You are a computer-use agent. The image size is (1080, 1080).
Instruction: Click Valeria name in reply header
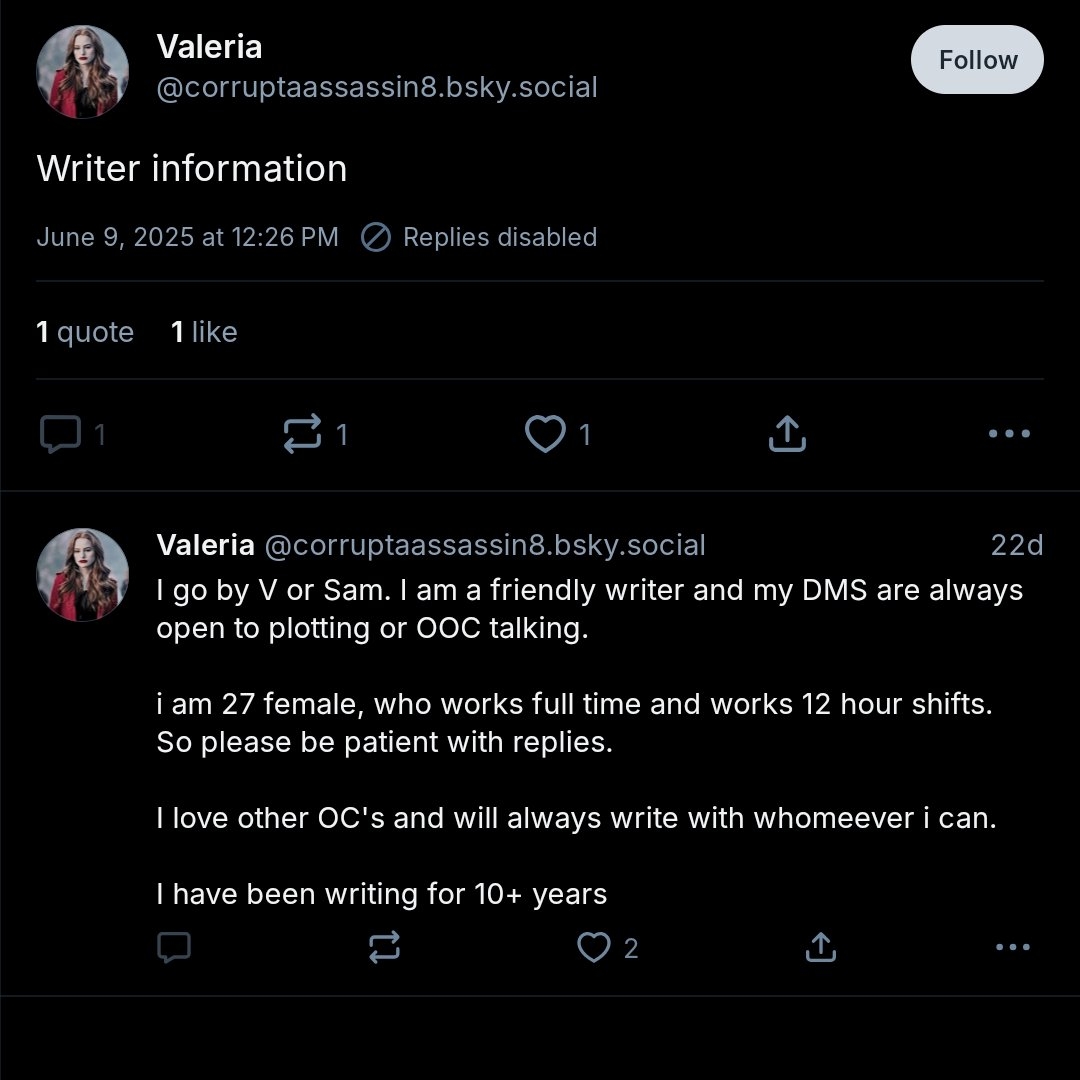[x=205, y=545]
